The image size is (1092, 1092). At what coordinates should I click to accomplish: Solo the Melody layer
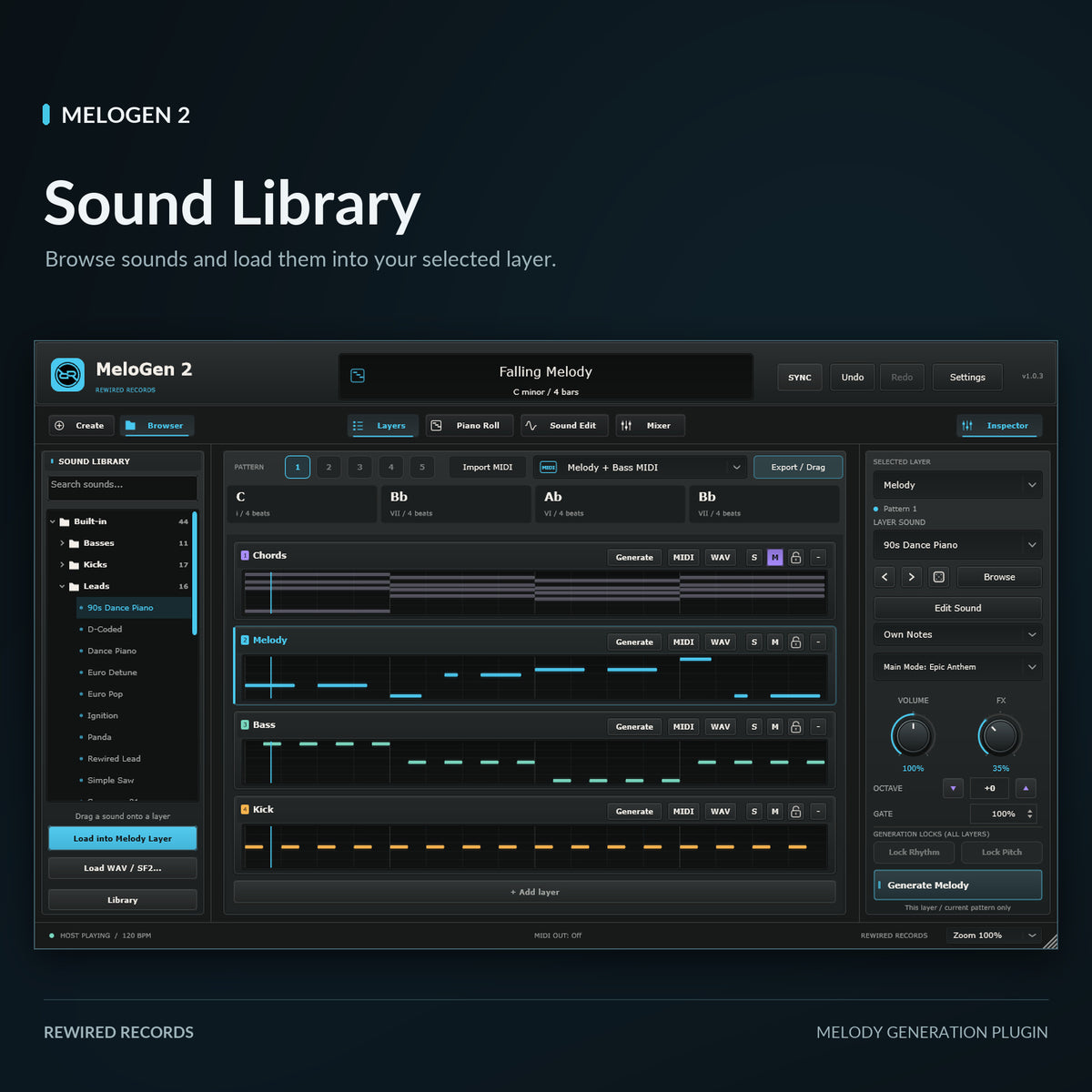pyautogui.click(x=753, y=642)
